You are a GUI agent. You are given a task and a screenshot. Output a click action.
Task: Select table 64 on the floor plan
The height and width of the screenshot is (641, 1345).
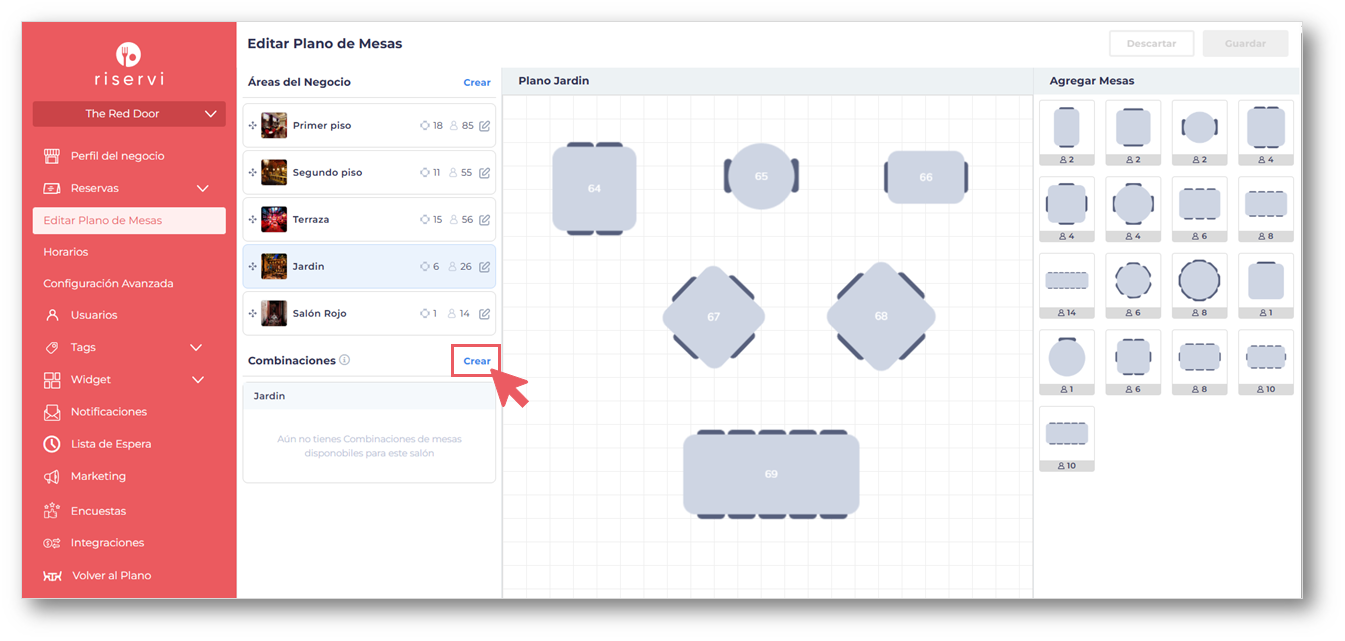click(x=594, y=188)
